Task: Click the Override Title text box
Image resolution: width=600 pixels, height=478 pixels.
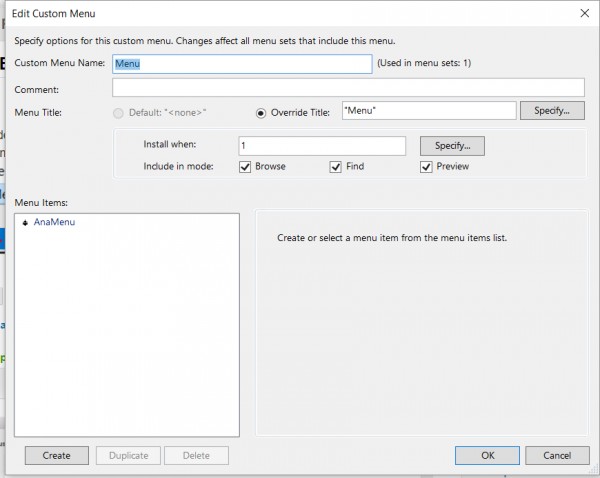Action: 428,111
